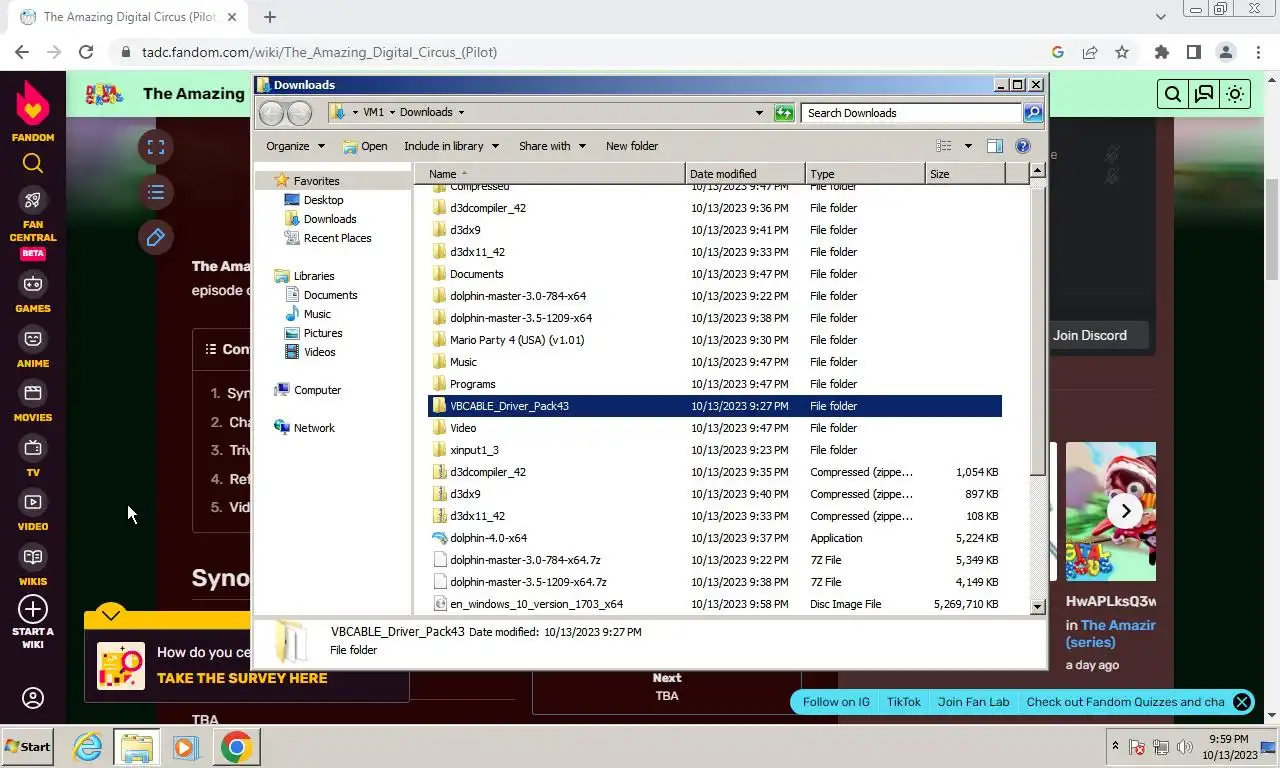The width and height of the screenshot is (1280, 768).
Task: Click the Follow on IG link
Action: pyautogui.click(x=835, y=702)
